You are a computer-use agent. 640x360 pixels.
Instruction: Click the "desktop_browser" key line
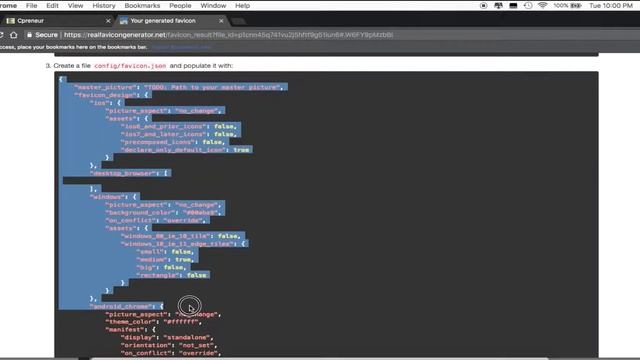129,173
